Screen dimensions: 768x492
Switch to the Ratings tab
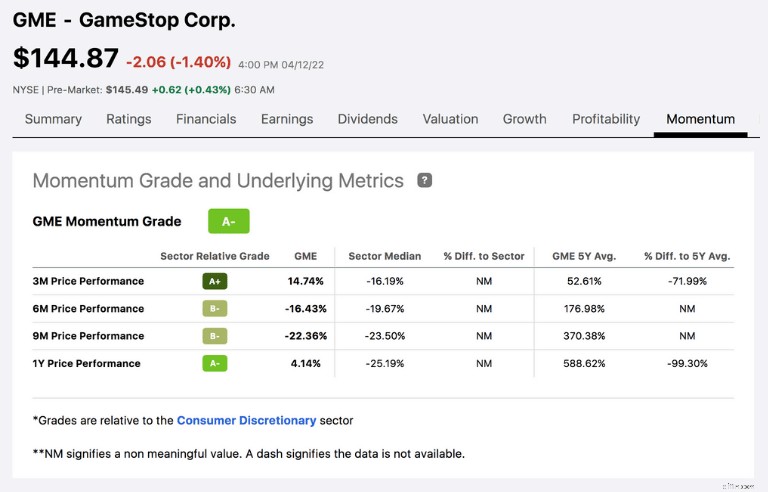pyautogui.click(x=129, y=119)
